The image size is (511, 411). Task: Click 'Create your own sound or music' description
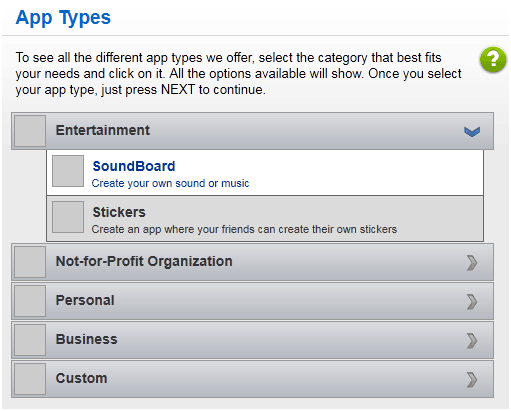[x=170, y=183]
